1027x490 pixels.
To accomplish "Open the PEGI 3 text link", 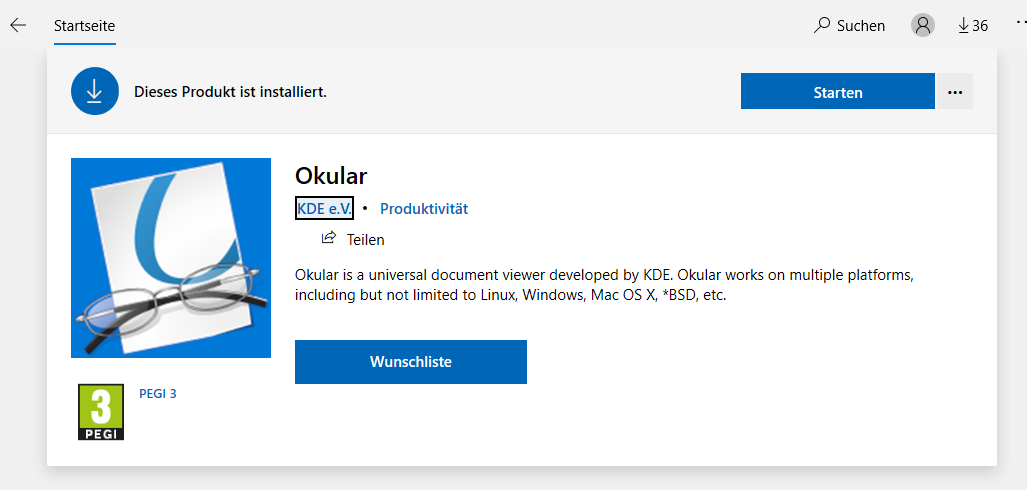I will (x=157, y=393).
